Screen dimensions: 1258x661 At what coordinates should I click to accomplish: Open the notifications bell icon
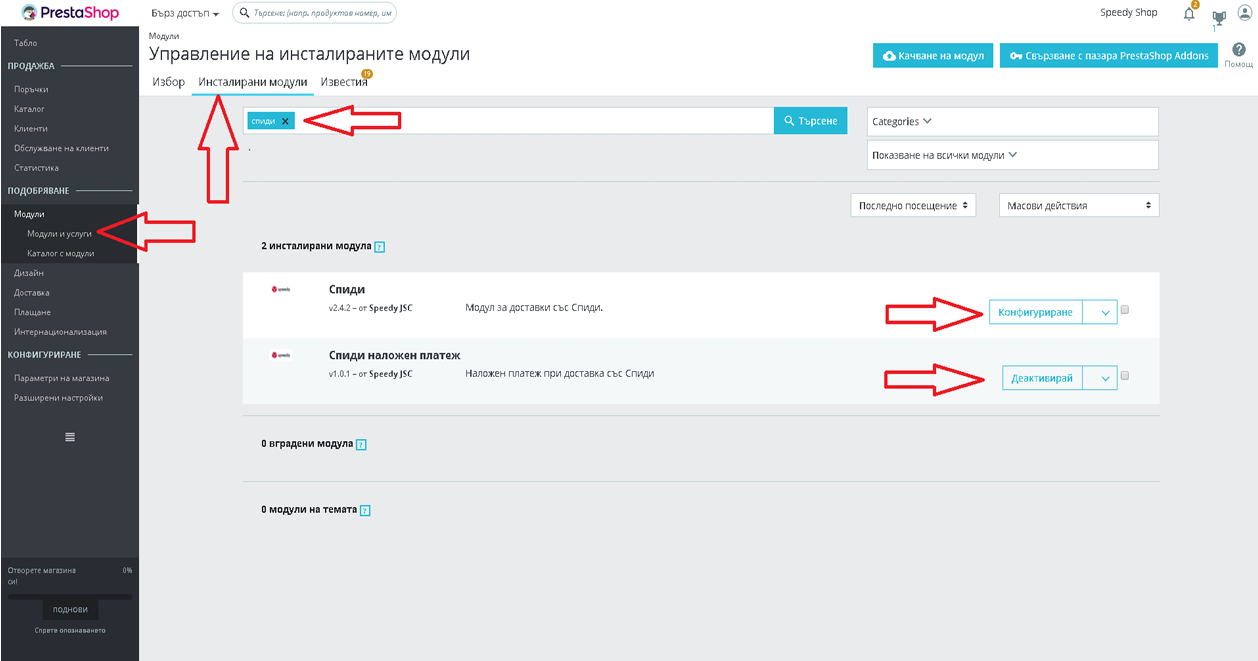(x=1189, y=14)
